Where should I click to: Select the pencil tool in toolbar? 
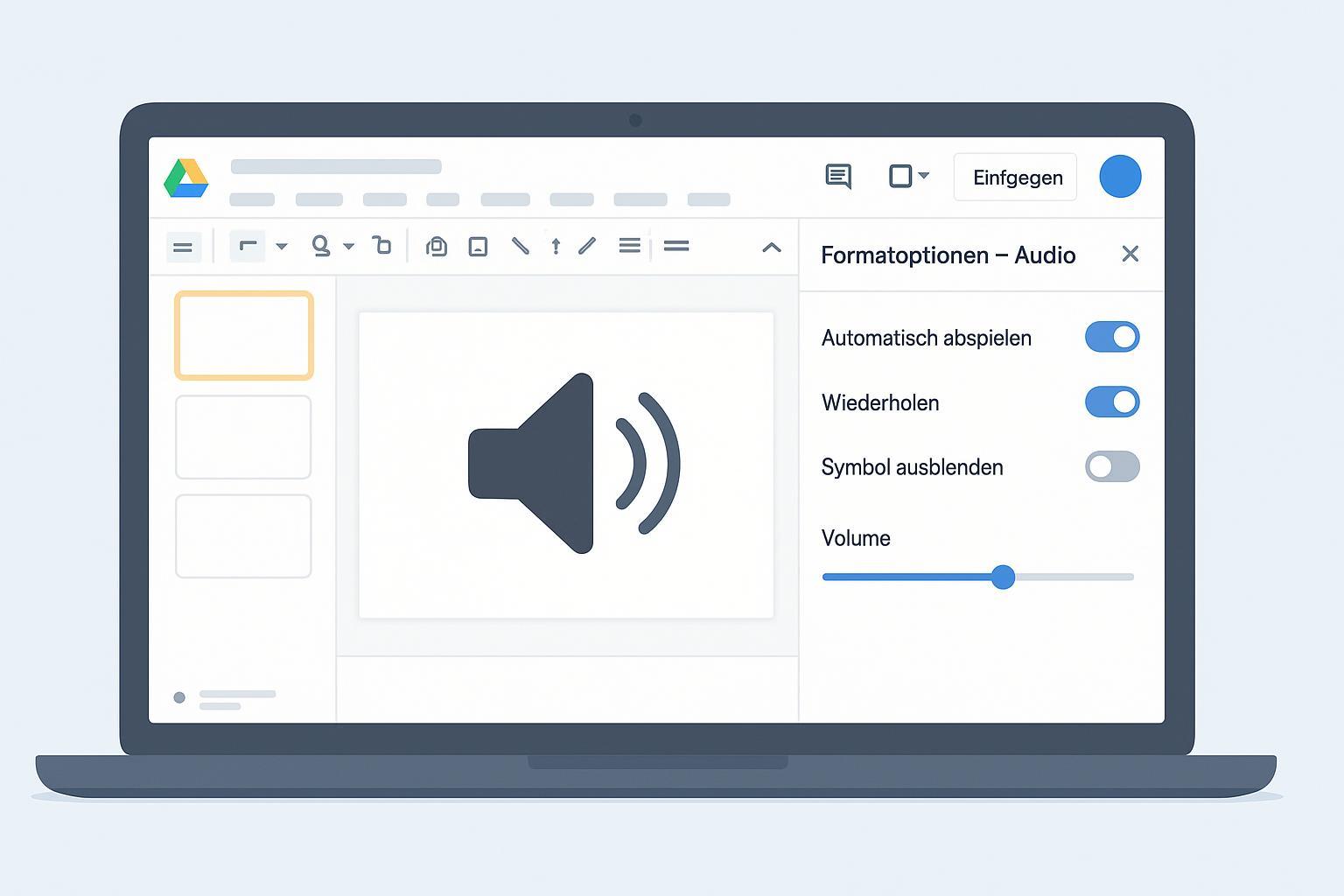tap(587, 247)
